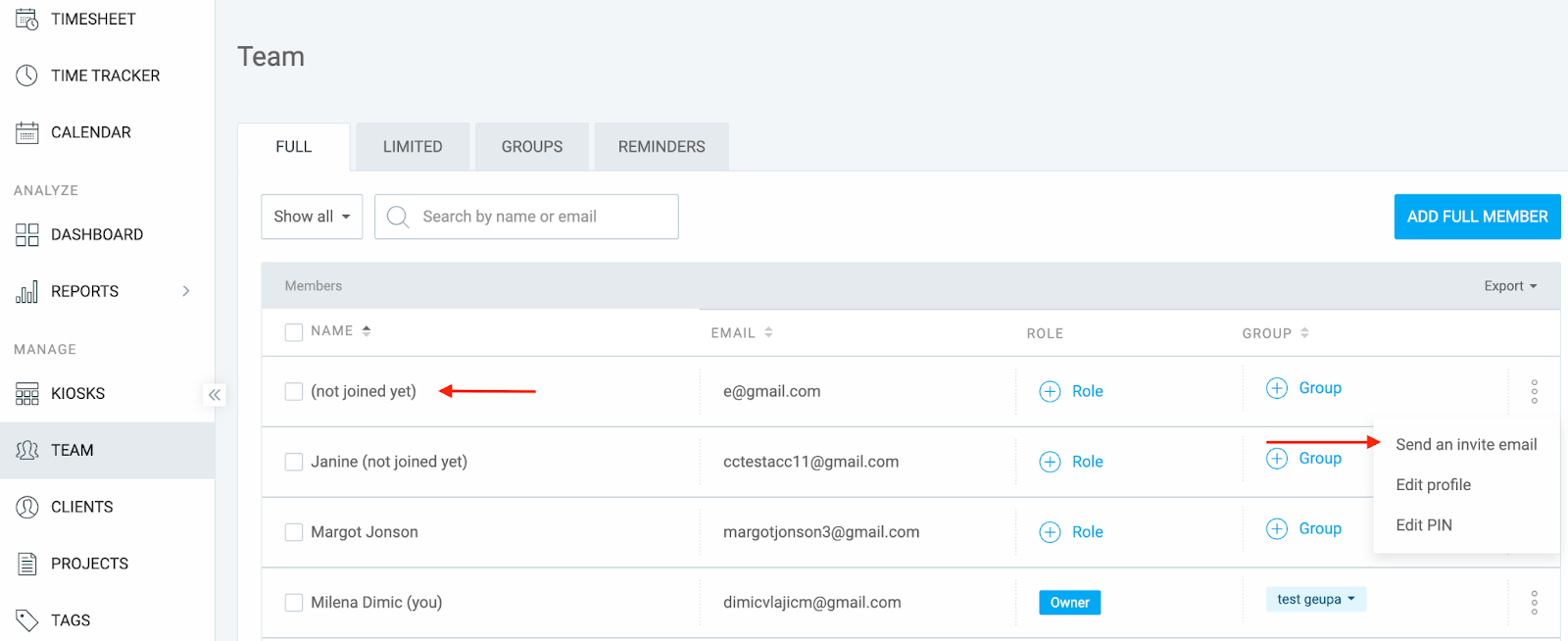Switch to the FULL tab
Viewport: 1568px width, 641px height.
click(x=294, y=147)
